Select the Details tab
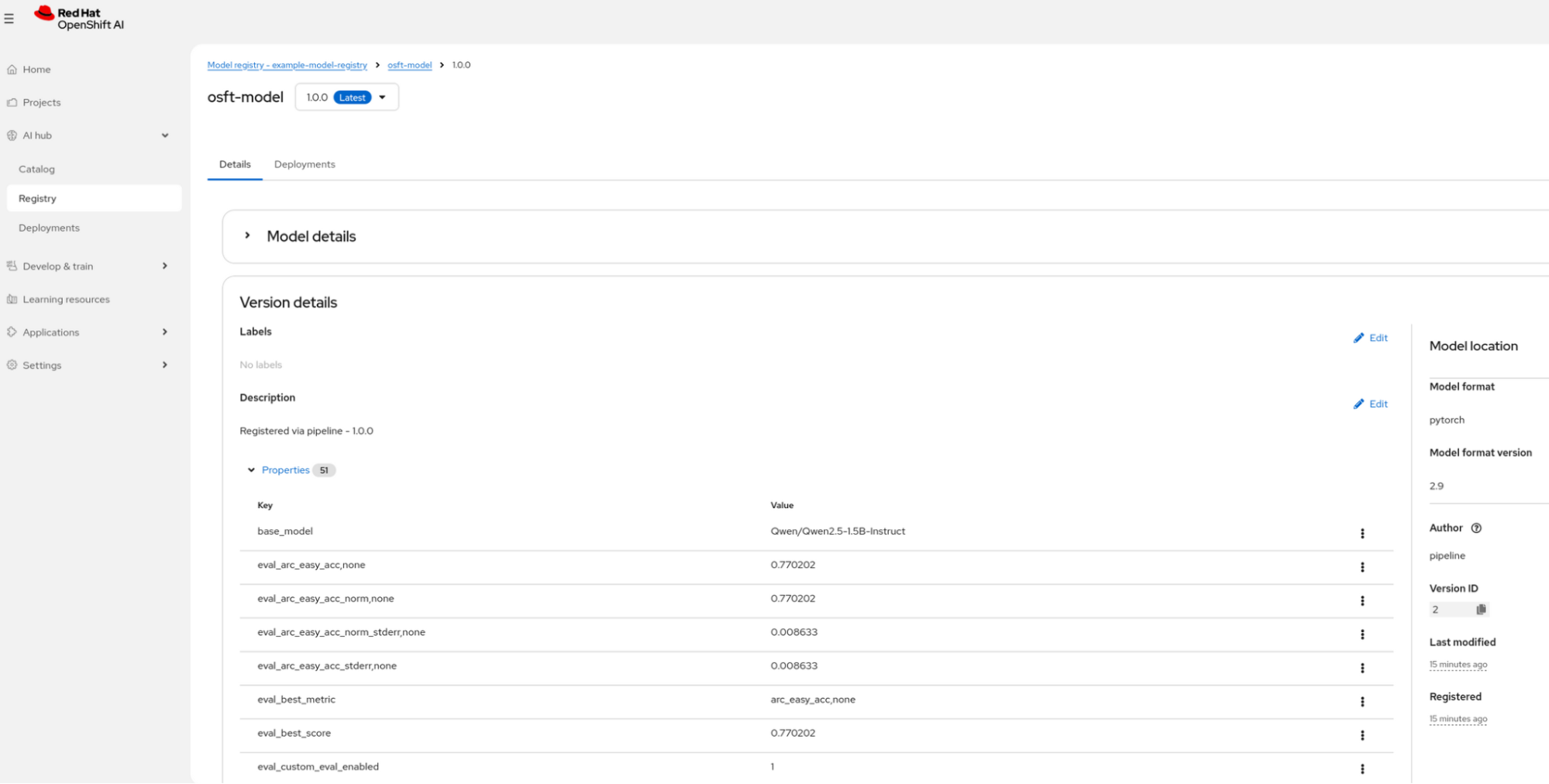The height and width of the screenshot is (784, 1549). pyautogui.click(x=235, y=164)
